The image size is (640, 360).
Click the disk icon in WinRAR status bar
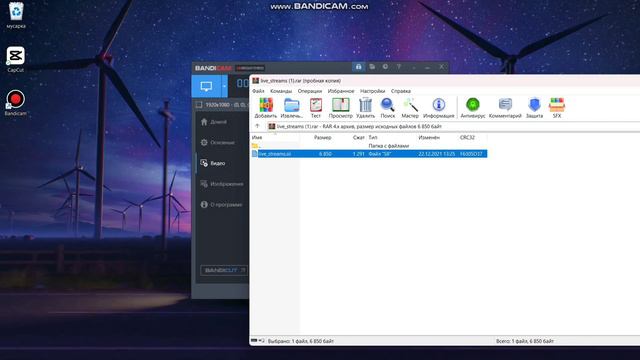(x=254, y=340)
